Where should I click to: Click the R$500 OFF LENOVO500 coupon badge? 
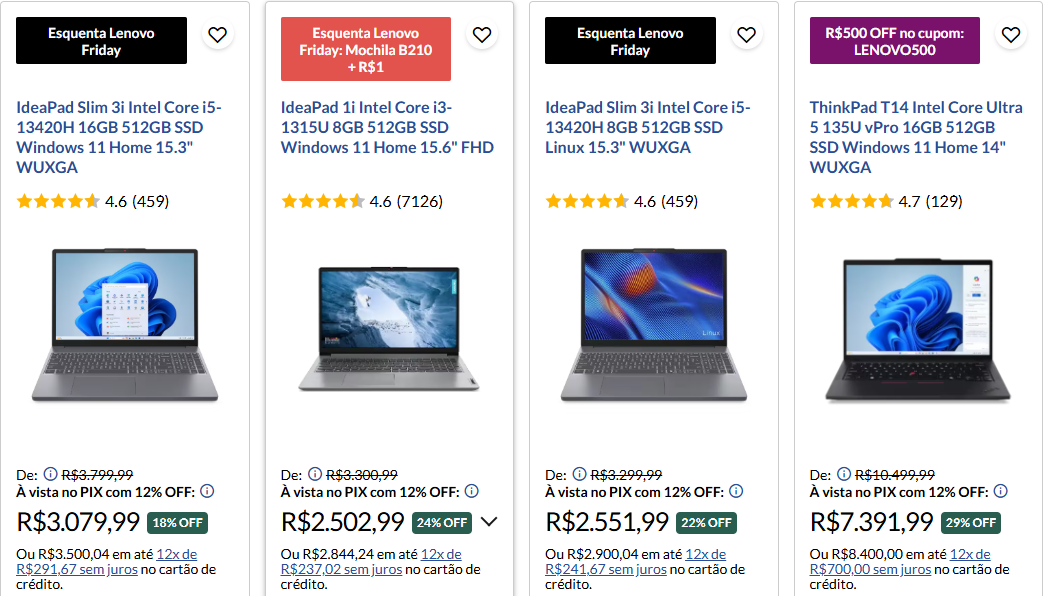[895, 41]
